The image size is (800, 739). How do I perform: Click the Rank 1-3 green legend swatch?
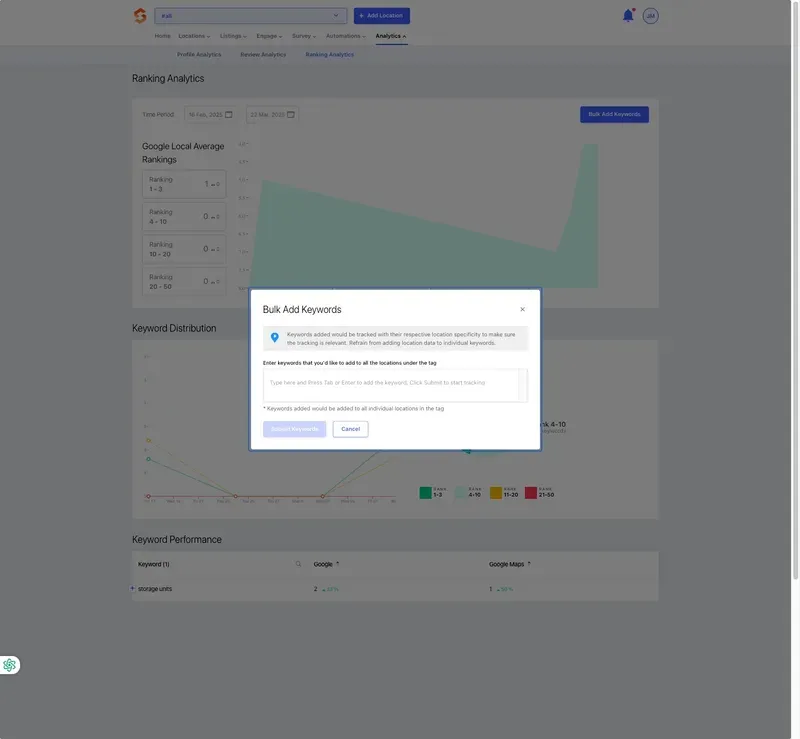pos(426,492)
